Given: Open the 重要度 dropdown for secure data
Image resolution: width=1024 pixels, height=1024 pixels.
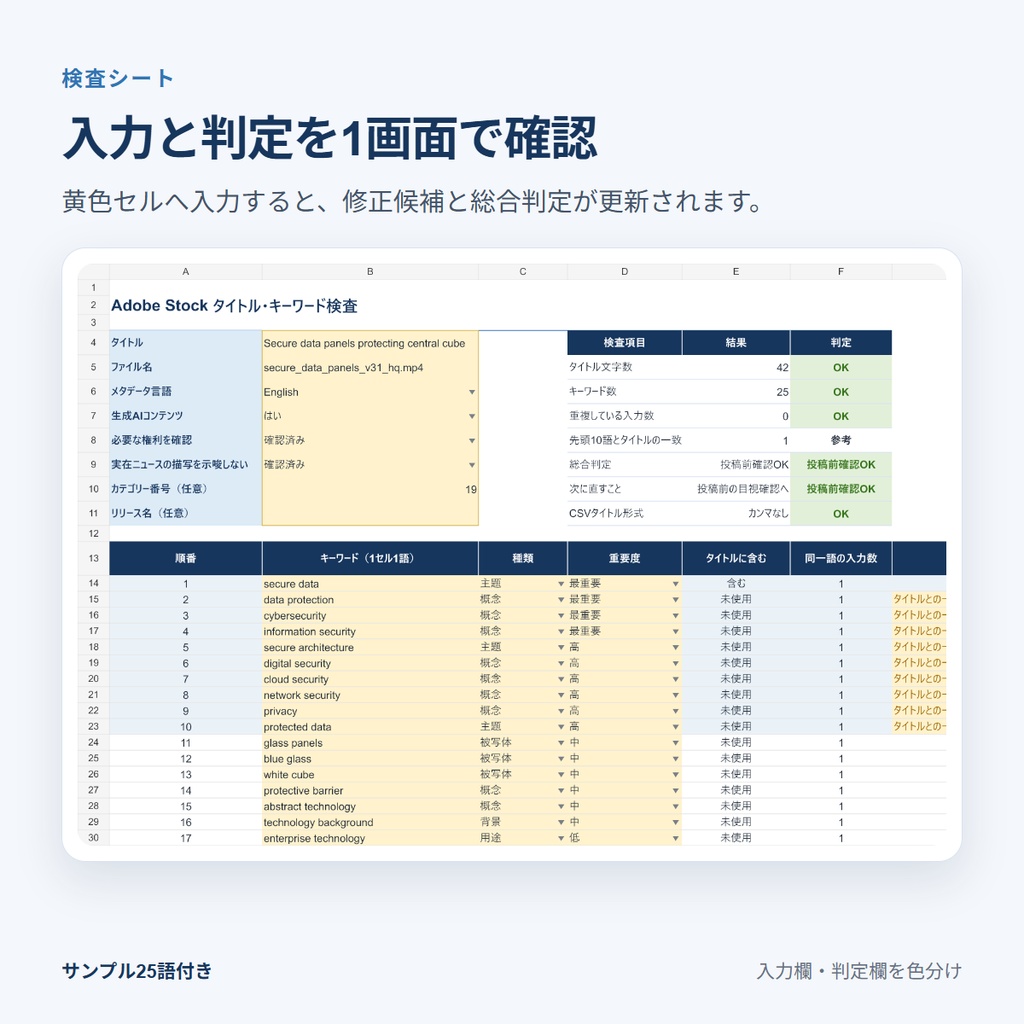Looking at the screenshot, I should coord(675,584).
